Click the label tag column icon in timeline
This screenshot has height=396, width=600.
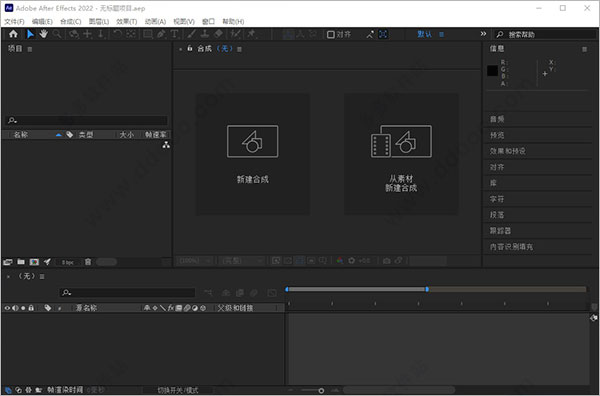pos(48,308)
